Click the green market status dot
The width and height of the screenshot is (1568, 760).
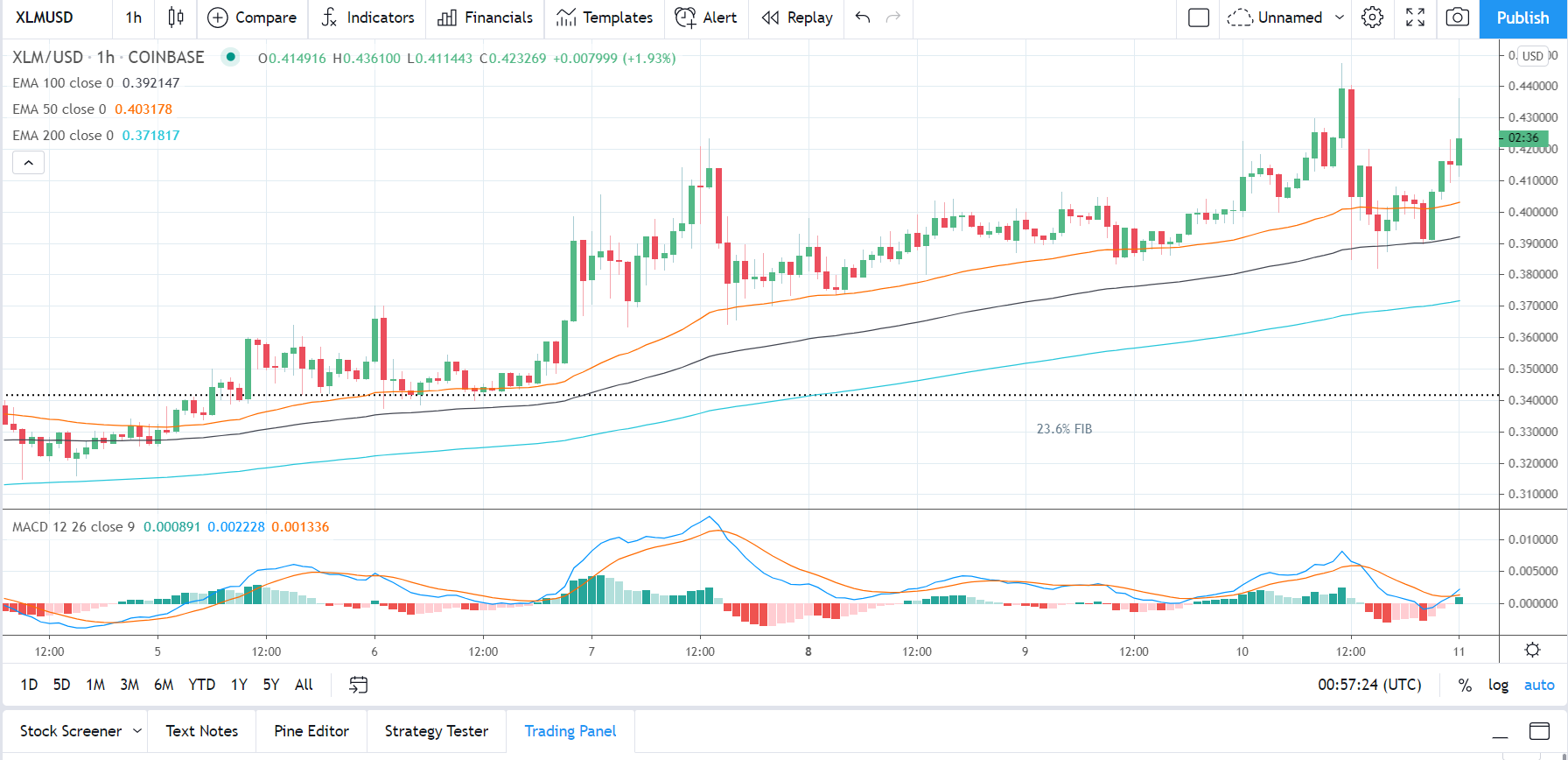230,57
